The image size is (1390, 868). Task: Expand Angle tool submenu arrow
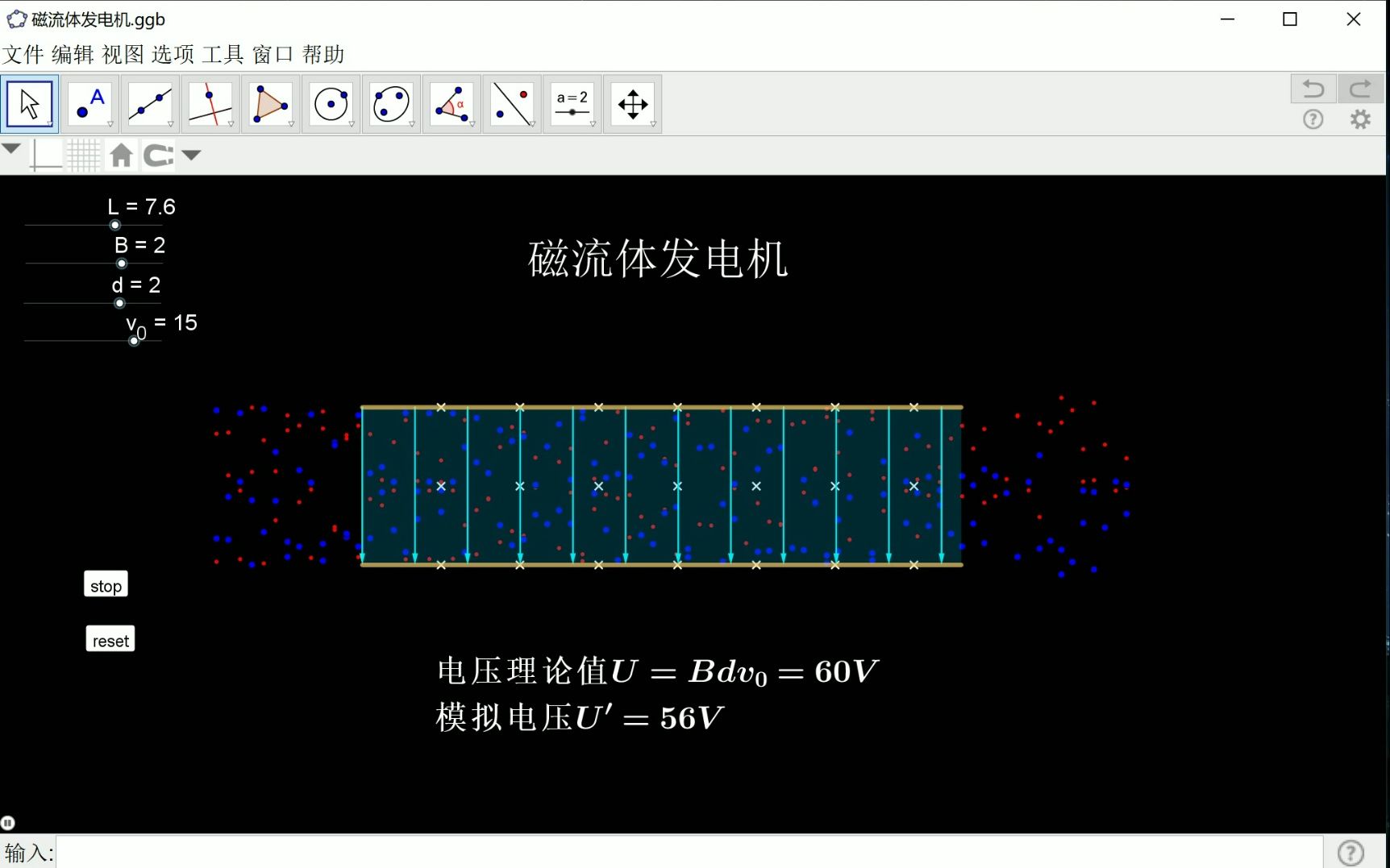click(472, 124)
